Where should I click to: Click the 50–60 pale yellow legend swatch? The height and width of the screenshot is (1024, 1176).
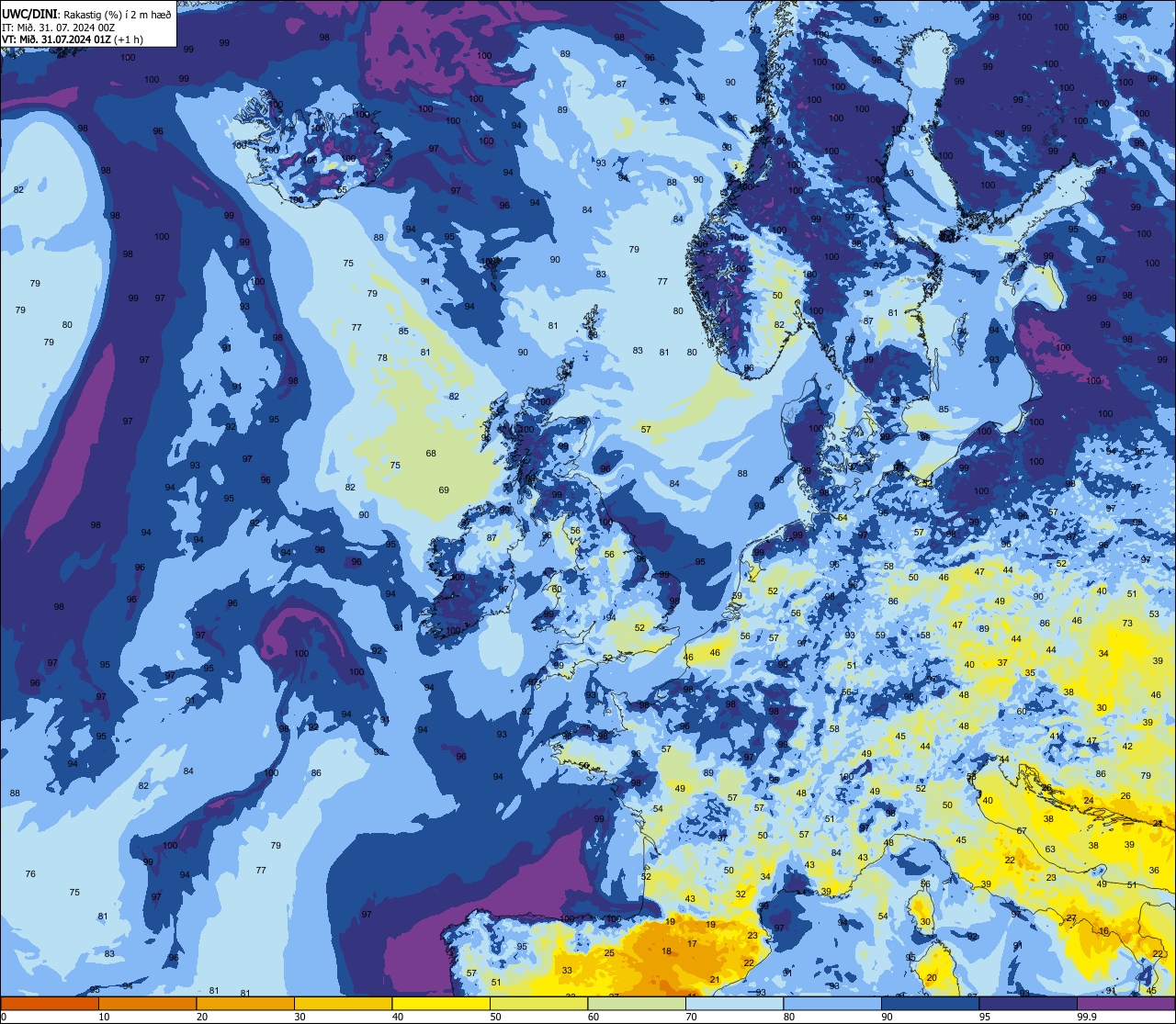[538, 1003]
